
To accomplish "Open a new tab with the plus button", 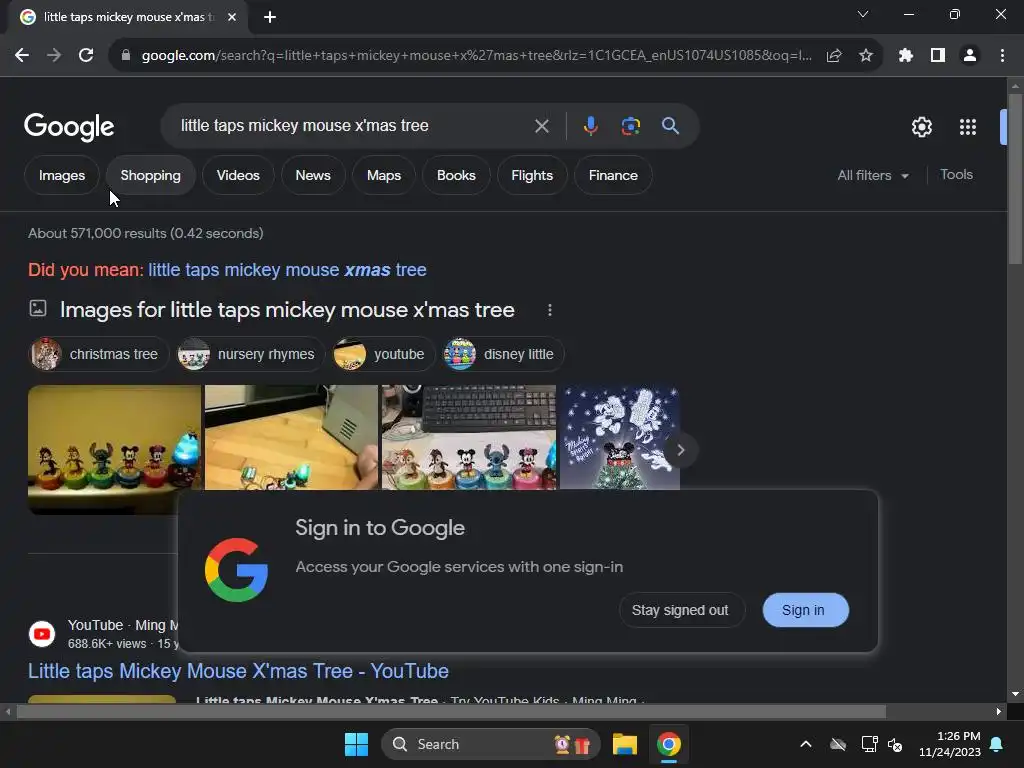I will 270,17.
